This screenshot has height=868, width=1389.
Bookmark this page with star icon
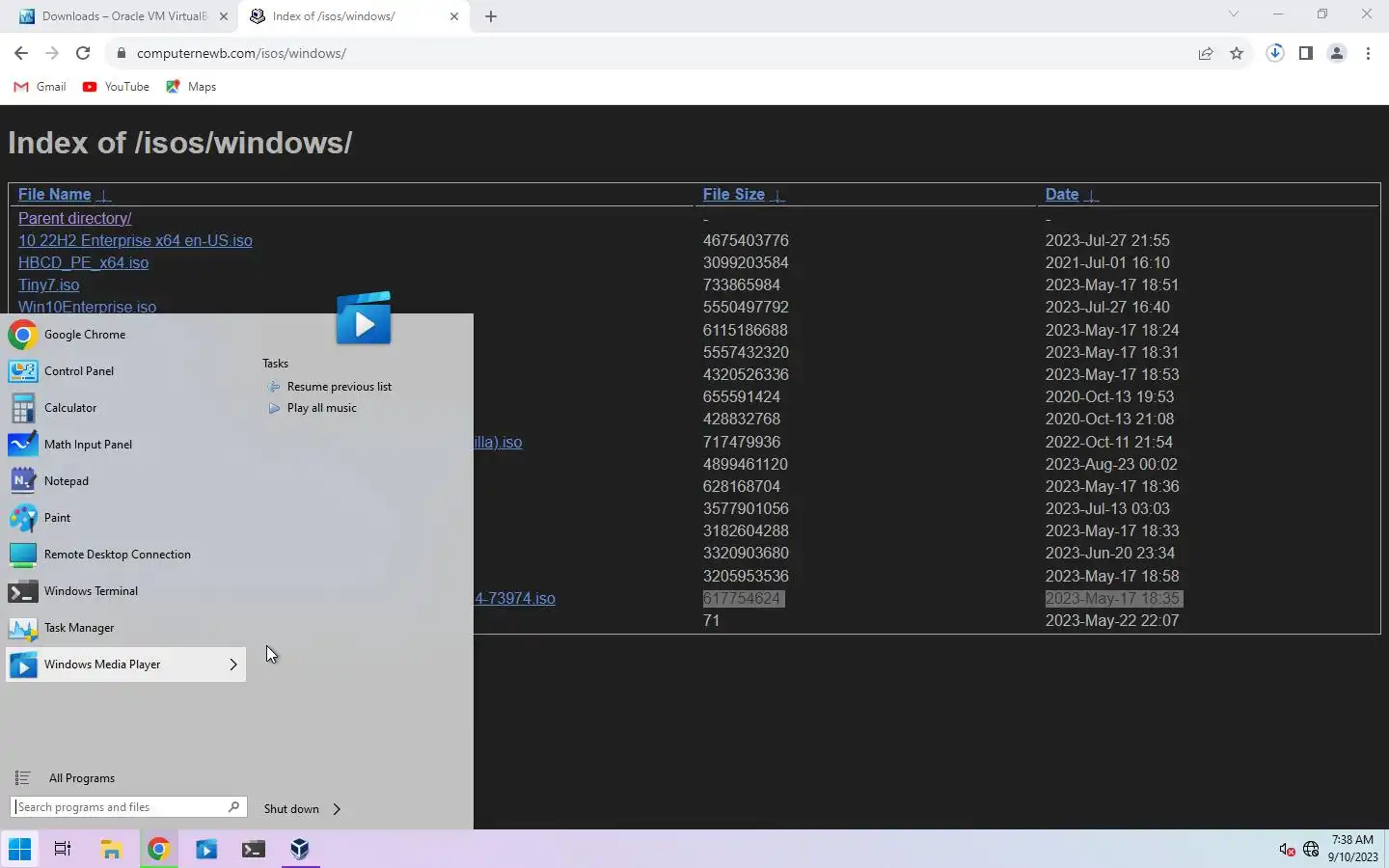point(1237,54)
